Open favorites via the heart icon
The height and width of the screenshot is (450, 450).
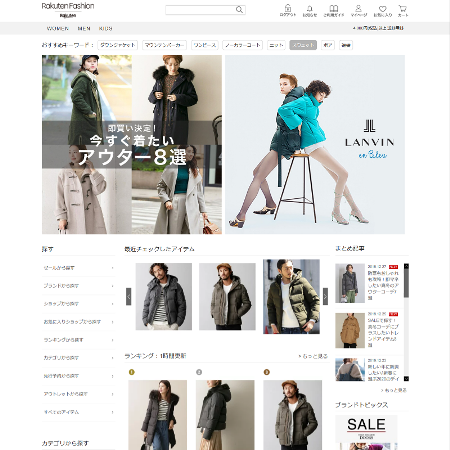tap(383, 10)
